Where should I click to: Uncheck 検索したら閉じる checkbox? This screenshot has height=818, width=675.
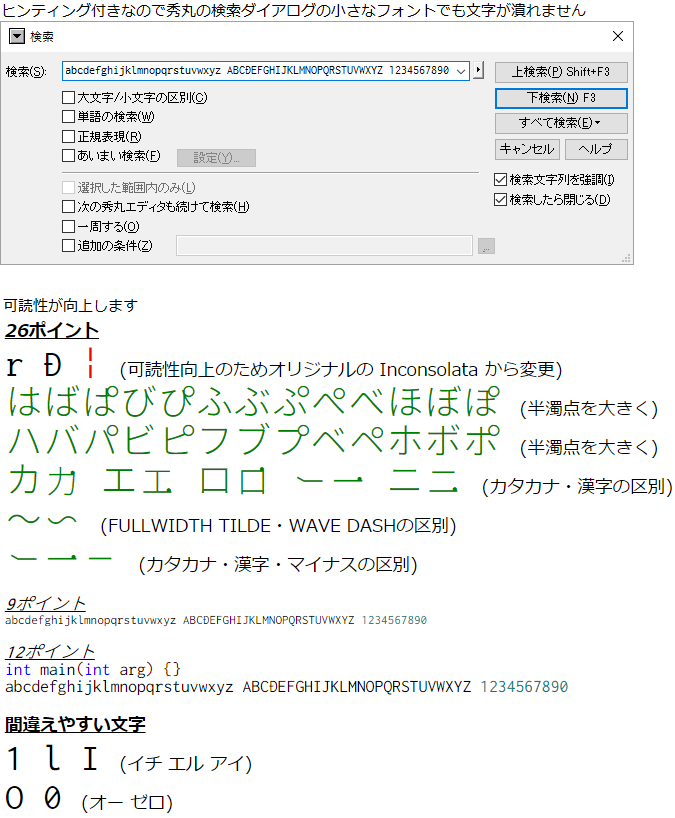(501, 199)
